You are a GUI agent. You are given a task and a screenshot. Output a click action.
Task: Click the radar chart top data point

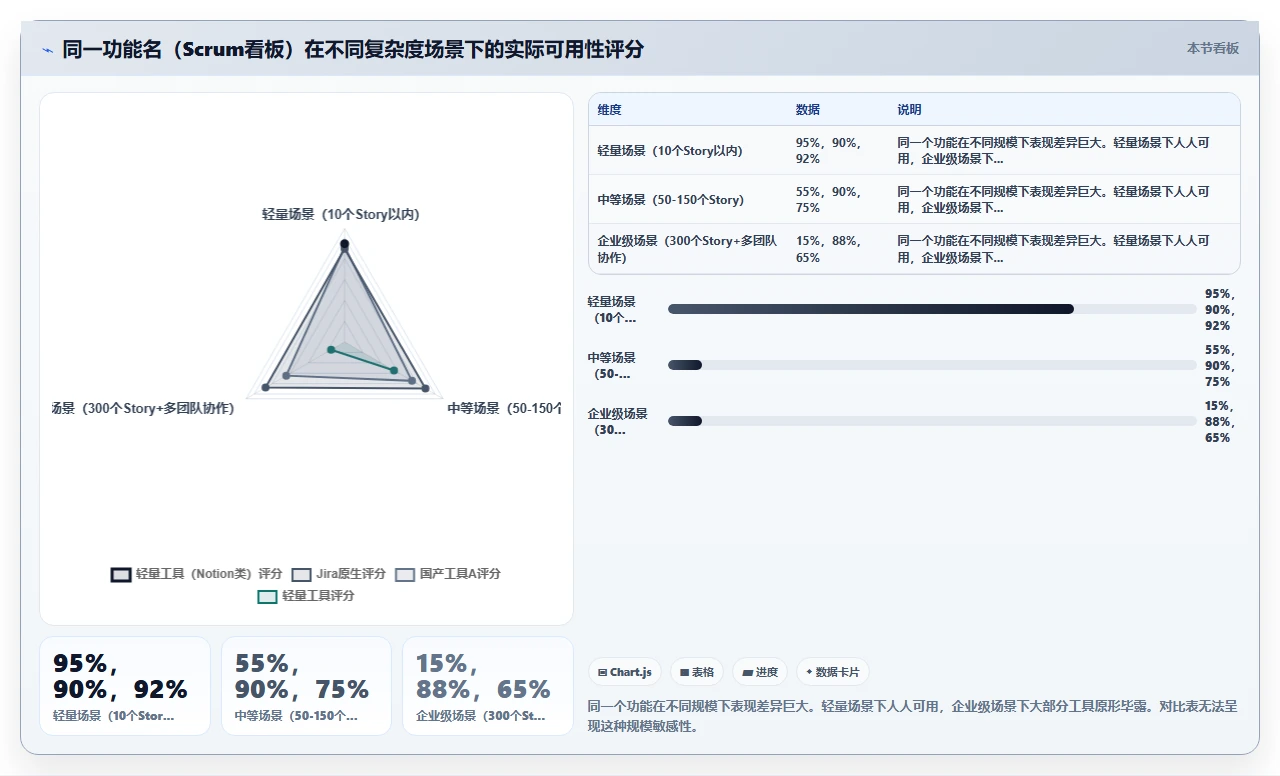click(x=344, y=244)
